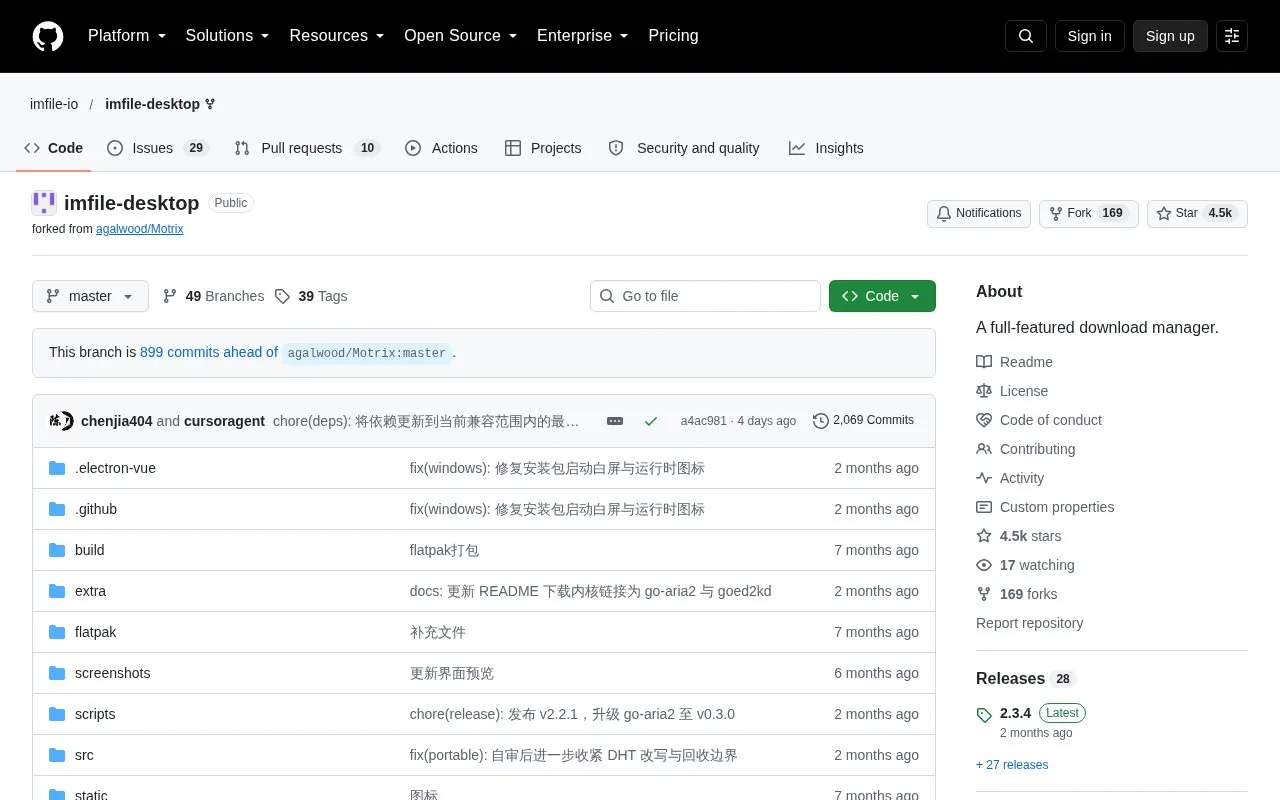Expand the Resources dropdown
Image resolution: width=1280 pixels, height=800 pixels.
click(x=337, y=36)
